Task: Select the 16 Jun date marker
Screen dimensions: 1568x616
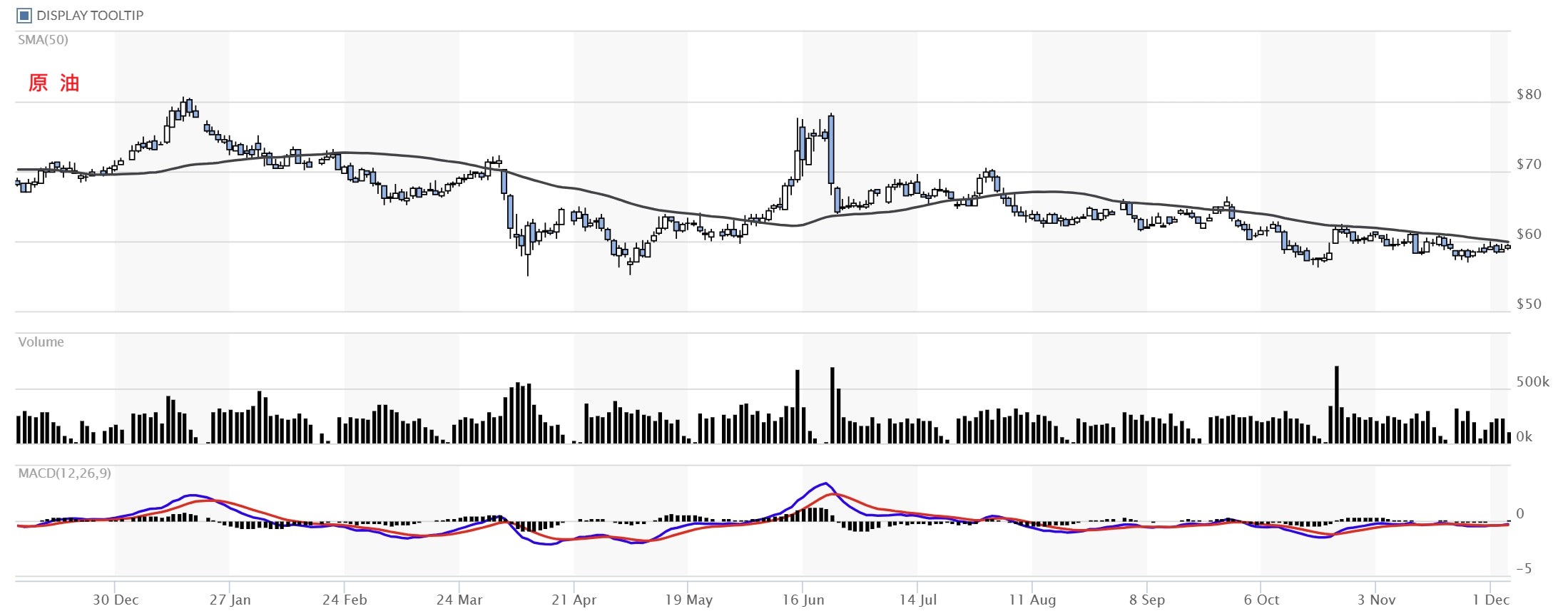Action: (x=803, y=600)
